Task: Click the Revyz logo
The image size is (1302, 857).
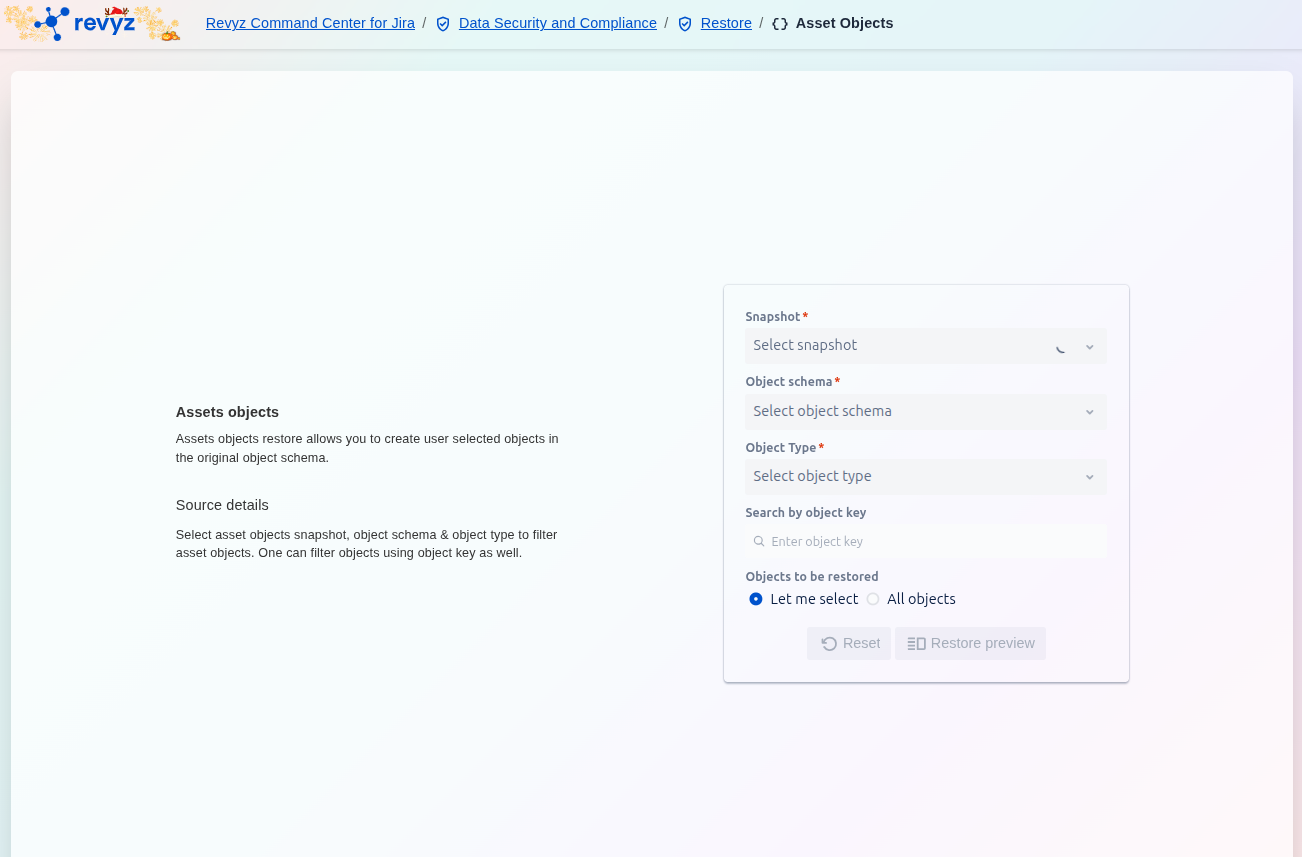Action: 92,23
